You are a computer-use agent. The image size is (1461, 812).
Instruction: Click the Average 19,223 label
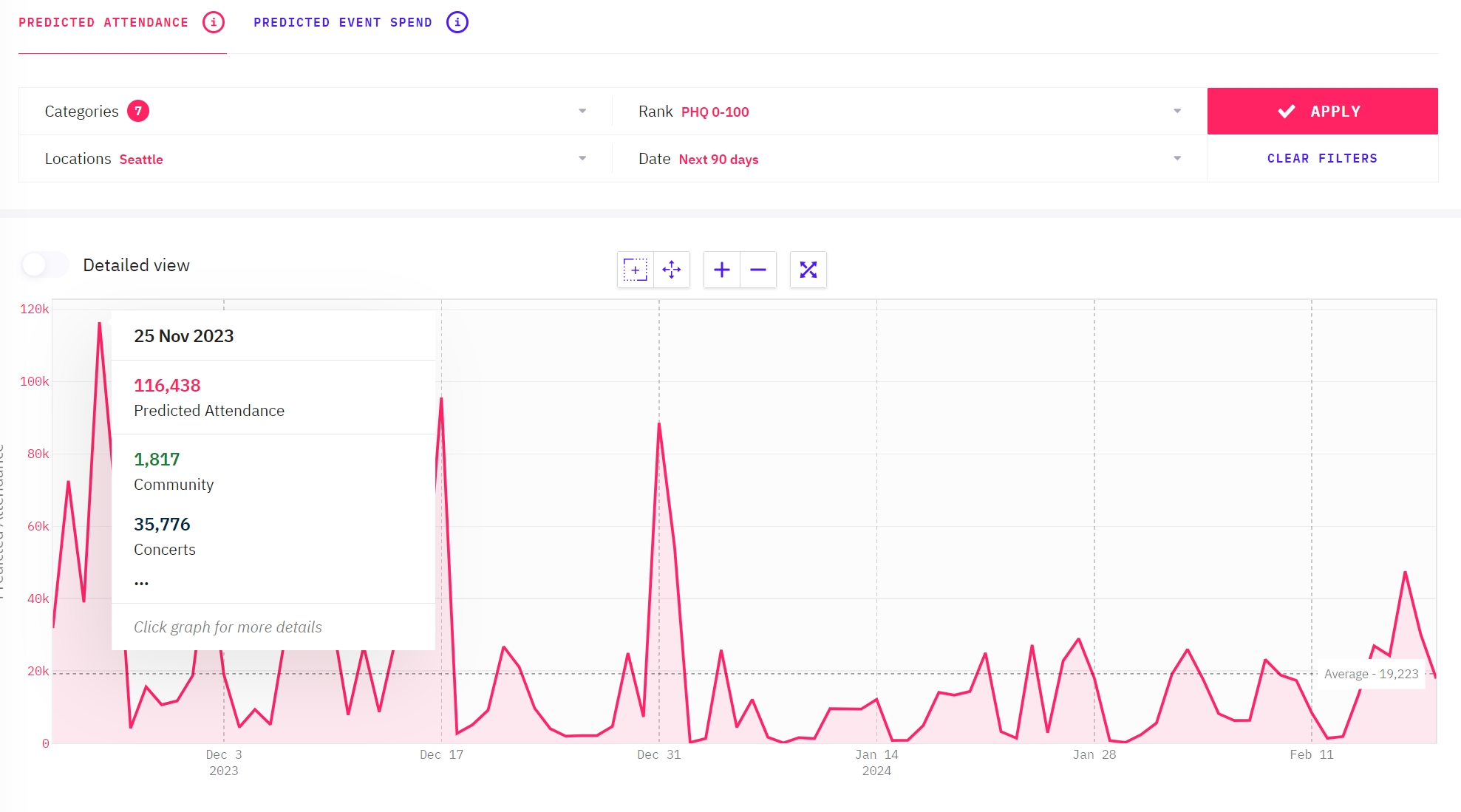[1371, 674]
